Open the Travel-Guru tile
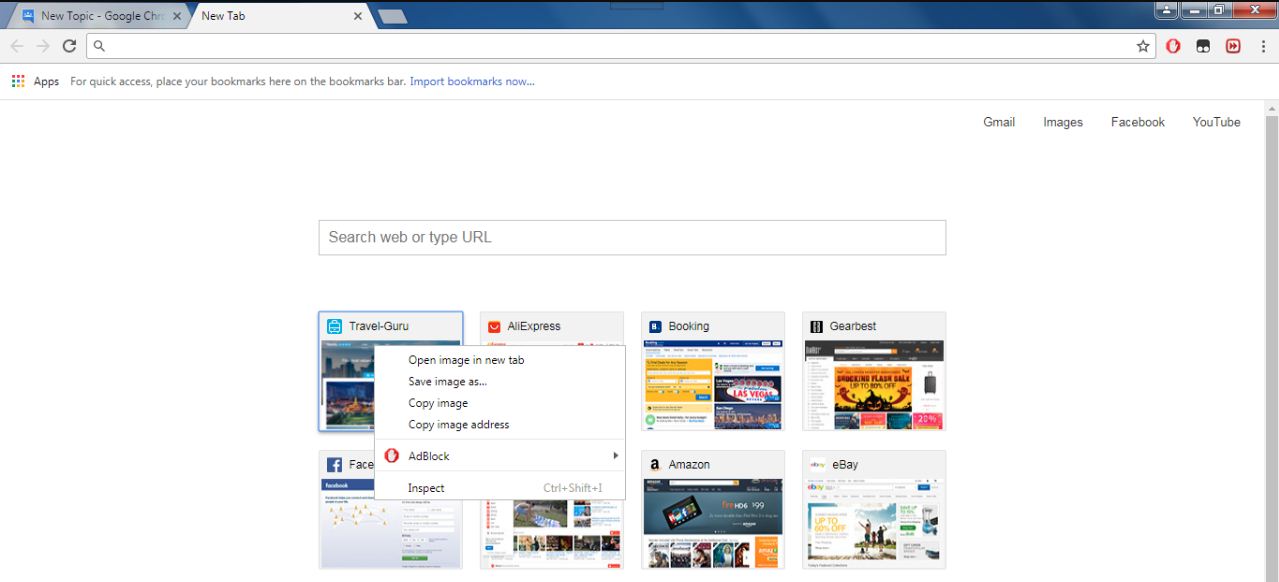 tap(391, 371)
